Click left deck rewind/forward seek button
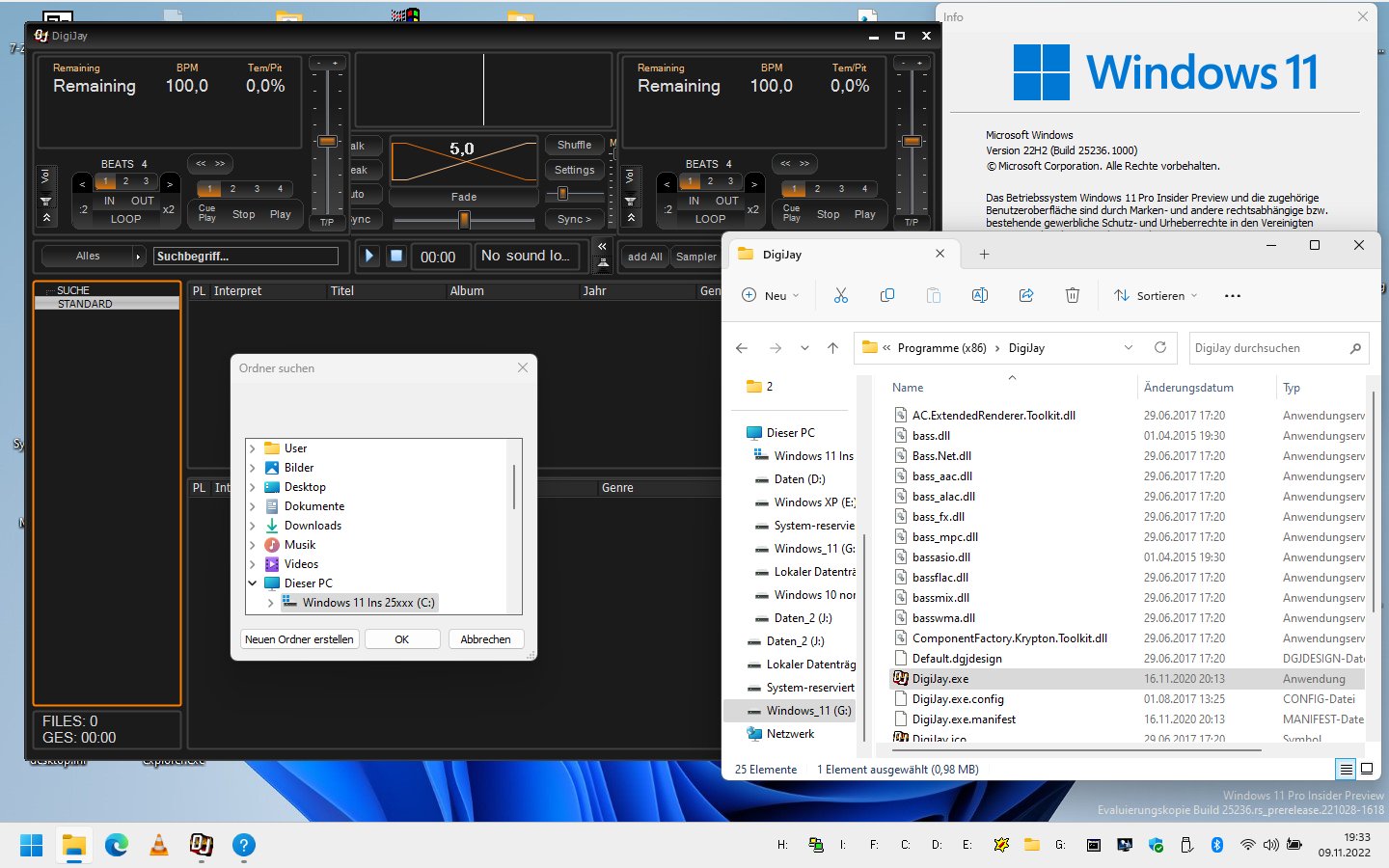This screenshot has width=1389, height=868. coord(210,164)
